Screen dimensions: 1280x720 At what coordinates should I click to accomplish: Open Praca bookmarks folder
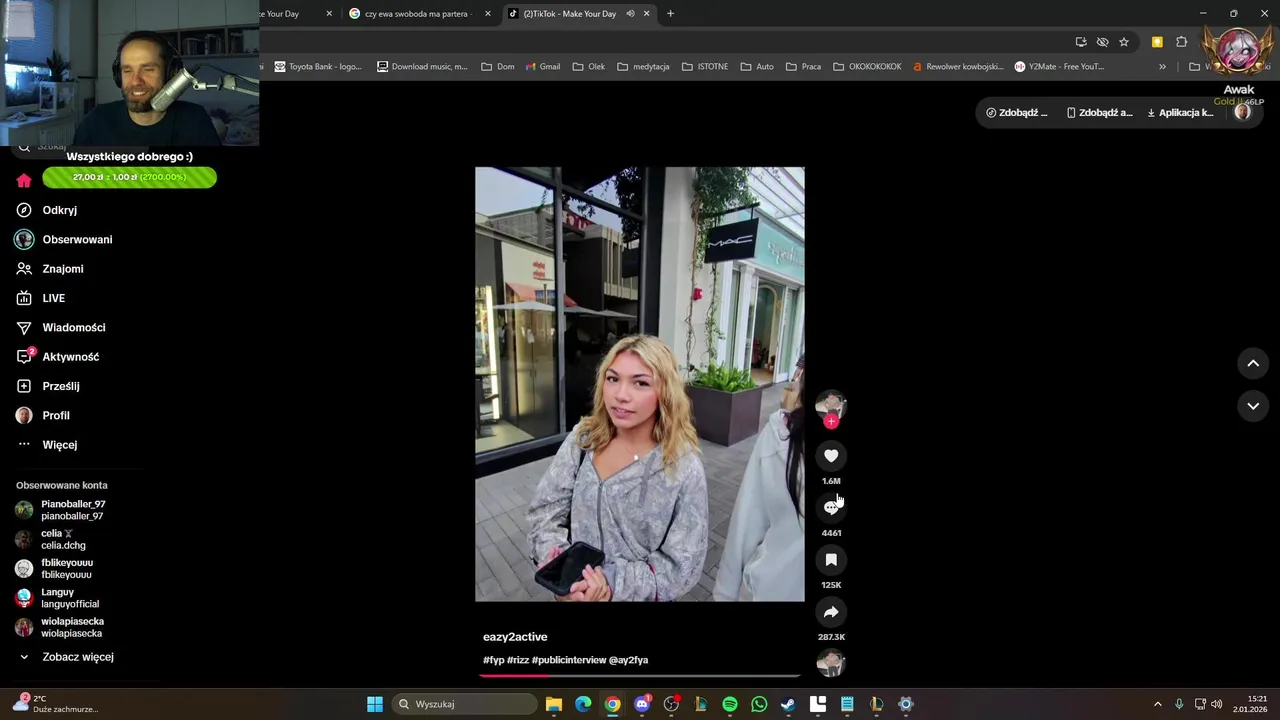point(803,67)
